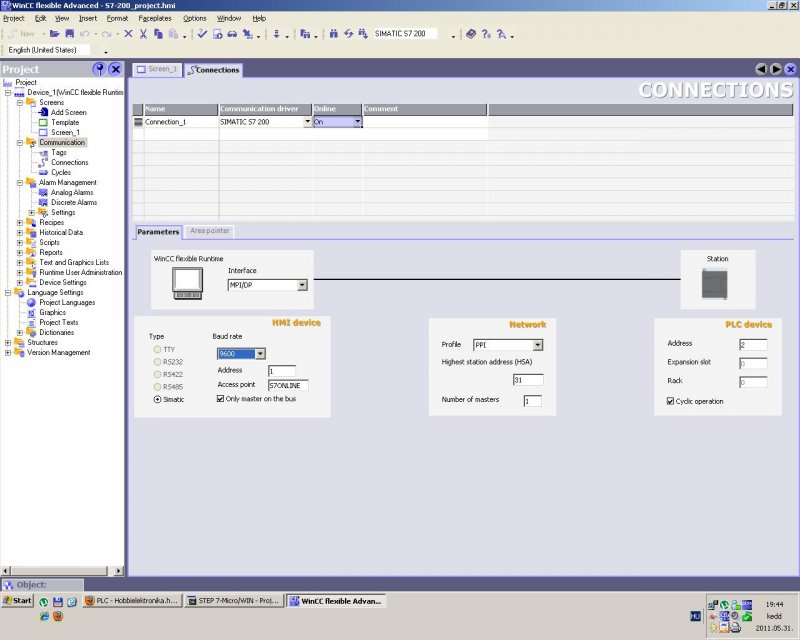Click the Station PLC device image
The image size is (800, 640).
click(714, 284)
